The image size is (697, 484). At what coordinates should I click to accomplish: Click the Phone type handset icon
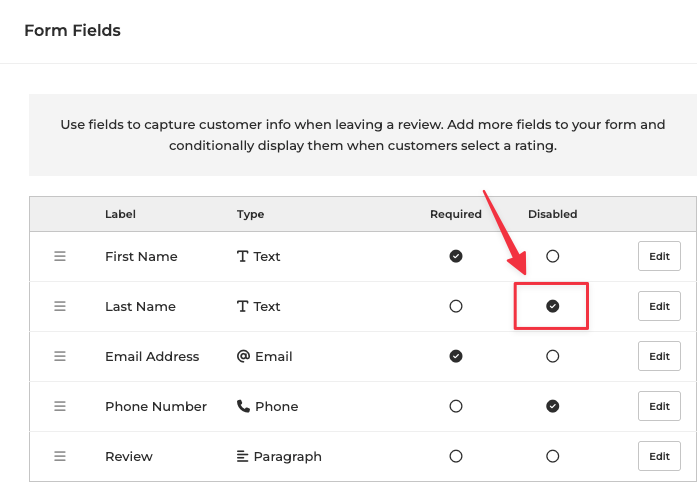[243, 406]
